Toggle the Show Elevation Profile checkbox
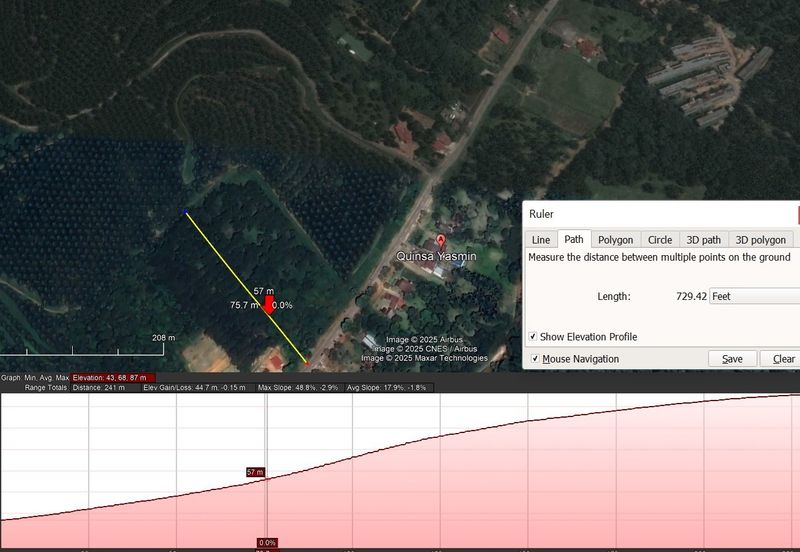 (533, 337)
